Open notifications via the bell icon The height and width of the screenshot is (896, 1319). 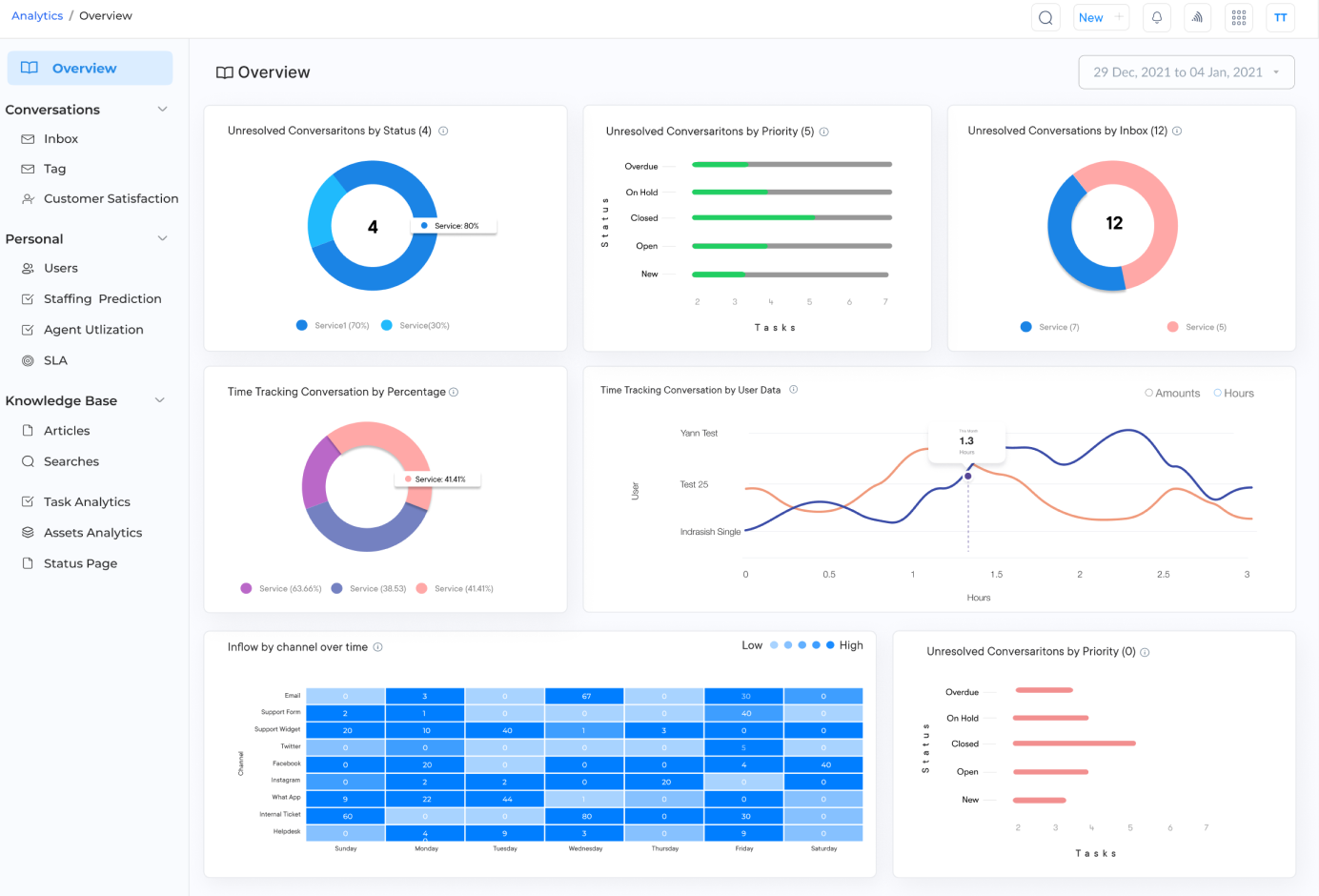pyautogui.click(x=1156, y=17)
